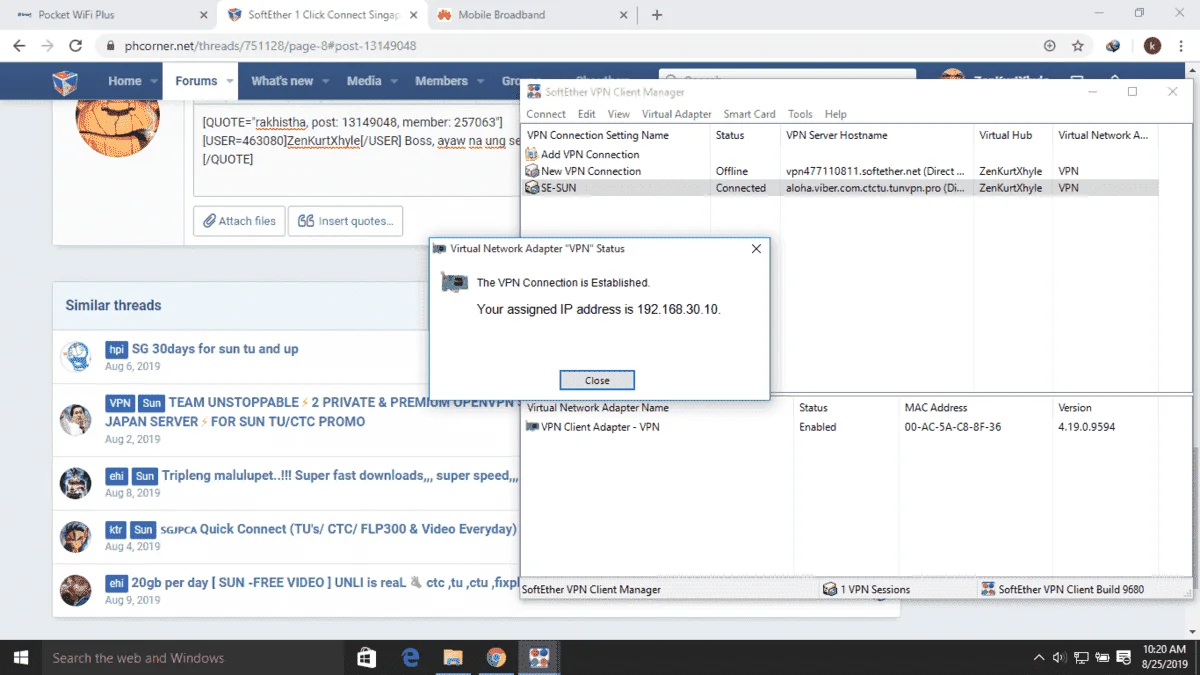Expand the Members dropdown arrow
The image size is (1200, 675).
point(480,81)
